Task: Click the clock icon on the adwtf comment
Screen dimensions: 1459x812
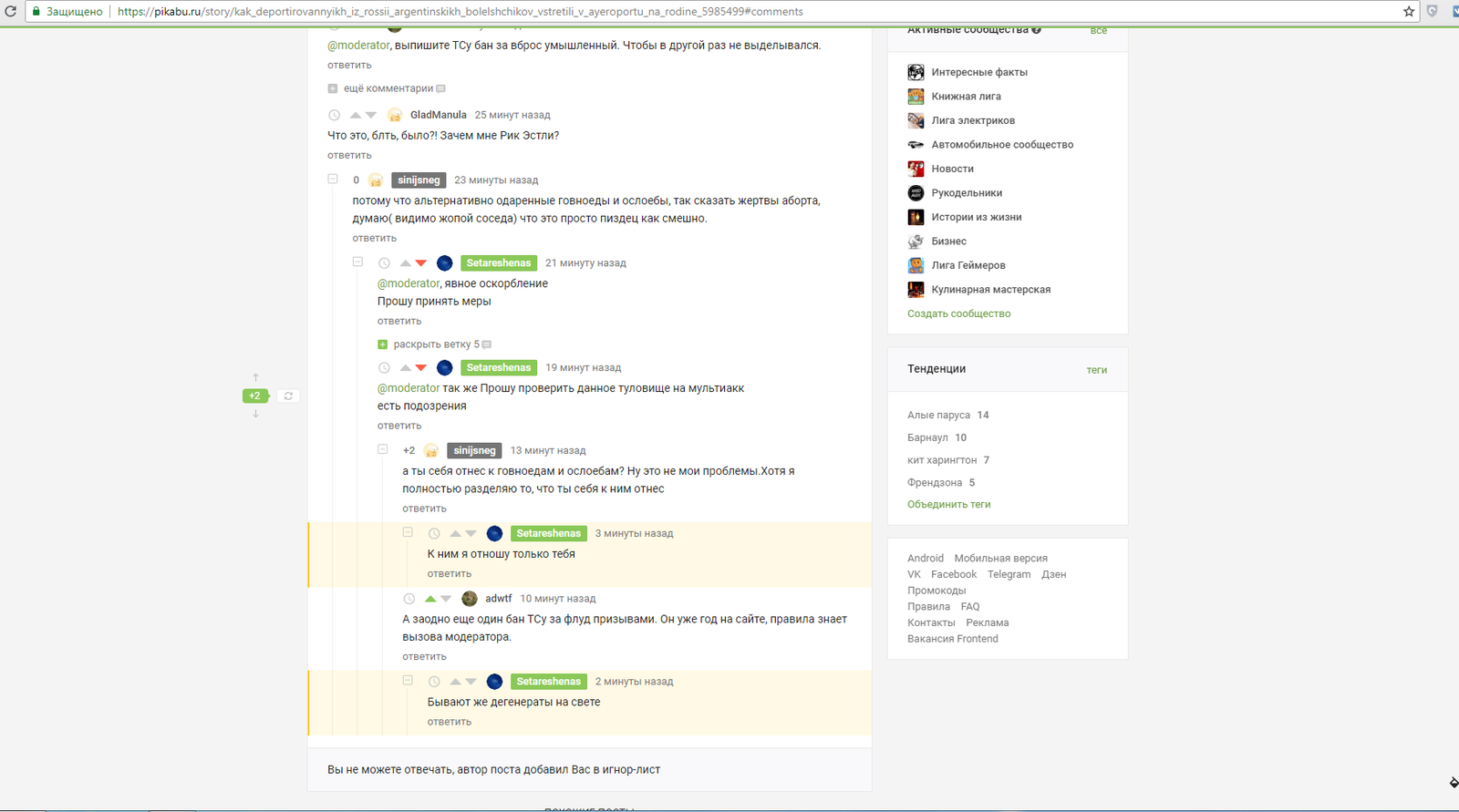Action: point(409,599)
